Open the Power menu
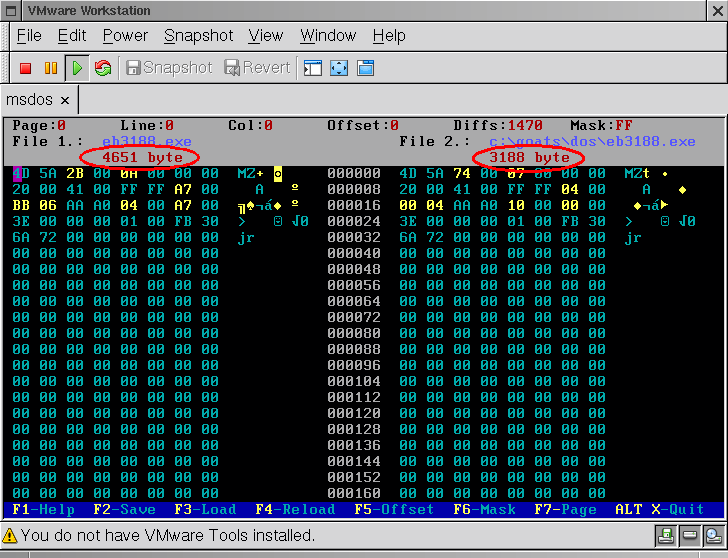Screen dimensions: 728x558 [125, 36]
